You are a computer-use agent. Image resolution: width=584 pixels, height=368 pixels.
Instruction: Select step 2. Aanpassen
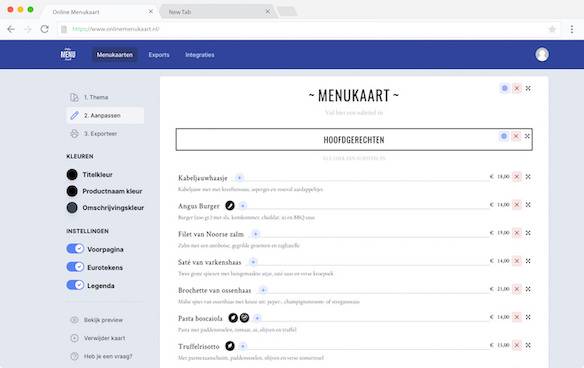tap(105, 115)
